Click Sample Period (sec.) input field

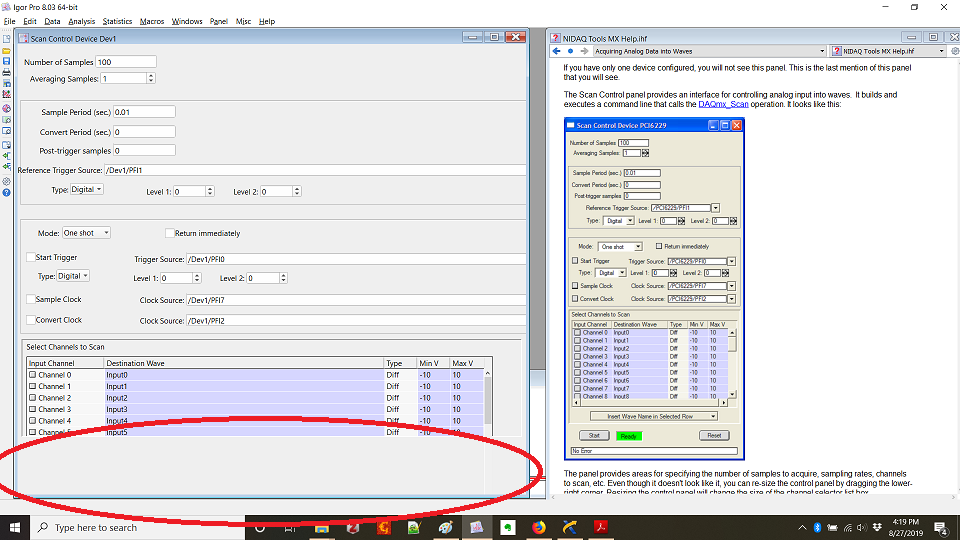click(144, 112)
